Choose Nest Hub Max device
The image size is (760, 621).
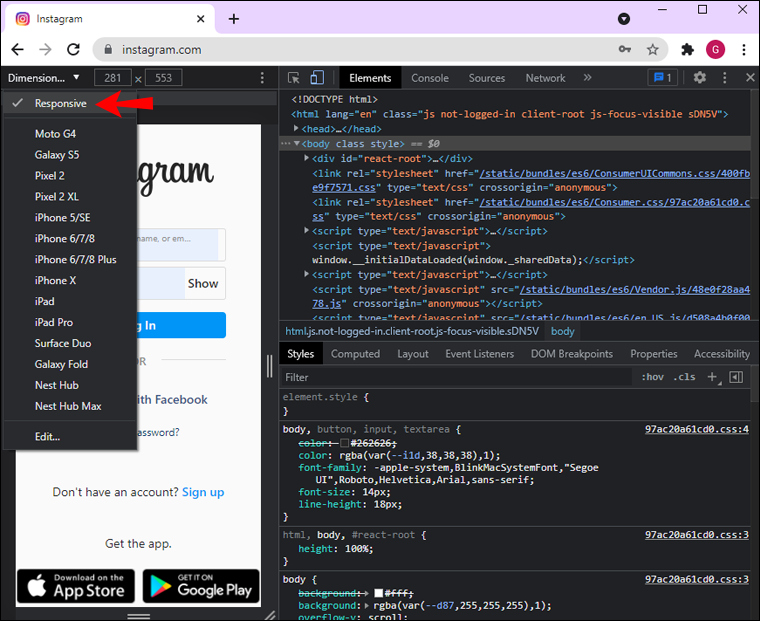(x=70, y=406)
